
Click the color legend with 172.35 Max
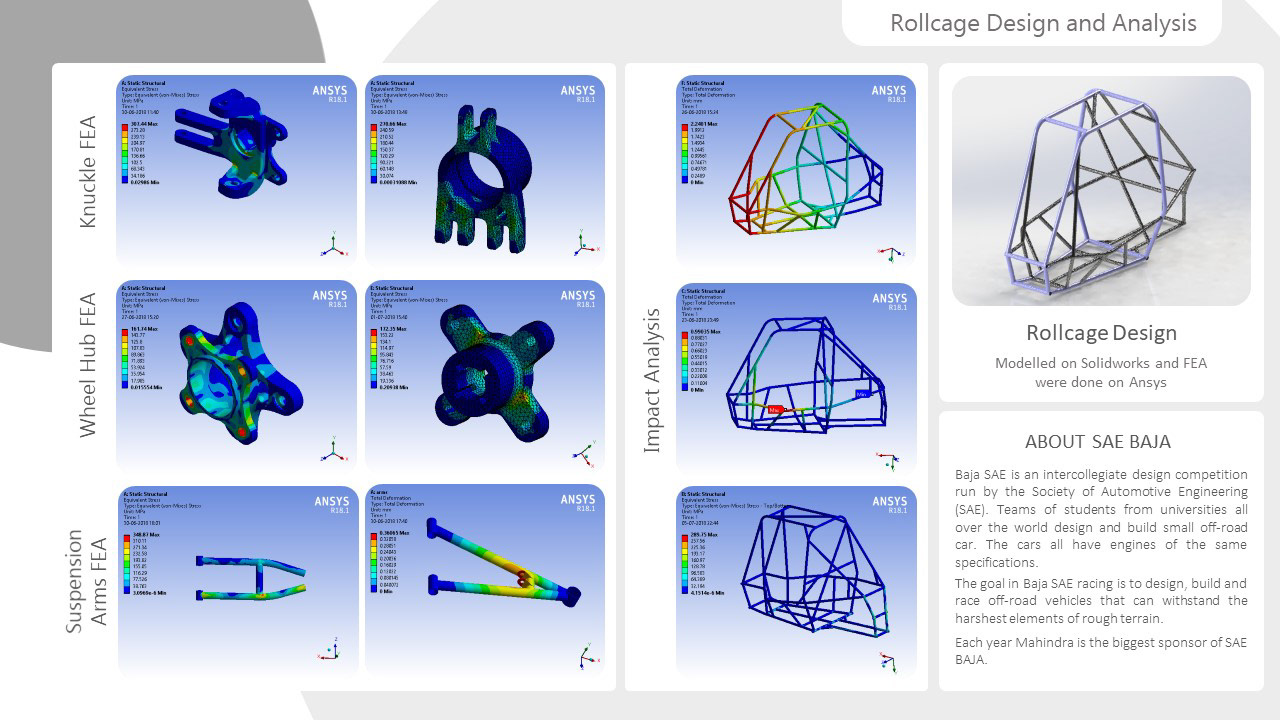point(391,357)
